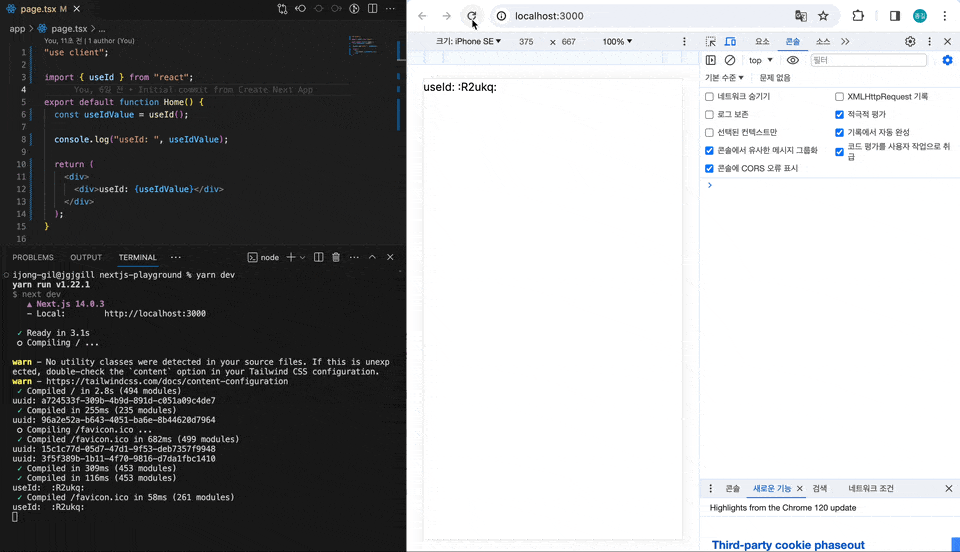This screenshot has height=552, width=960.
Task: Create a live expression with eye icon
Action: (x=793, y=60)
